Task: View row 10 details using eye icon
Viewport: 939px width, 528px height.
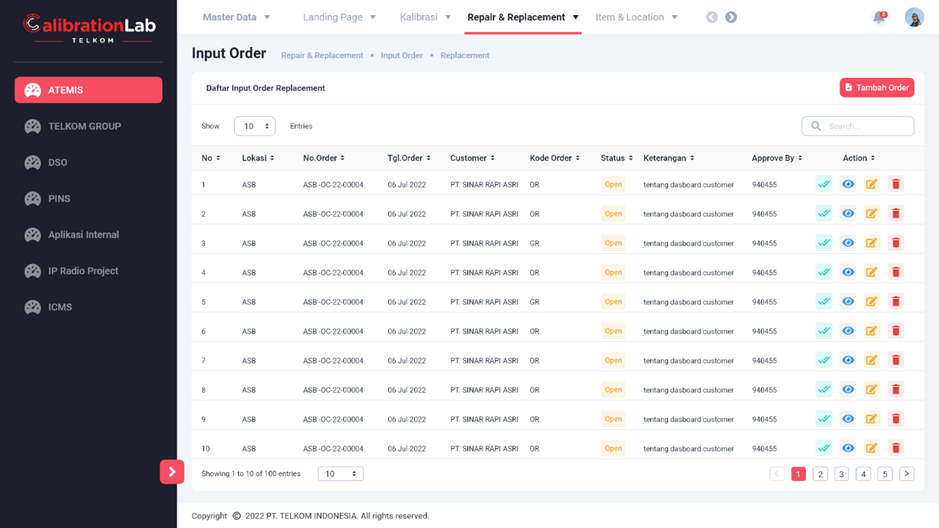Action: tap(848, 448)
